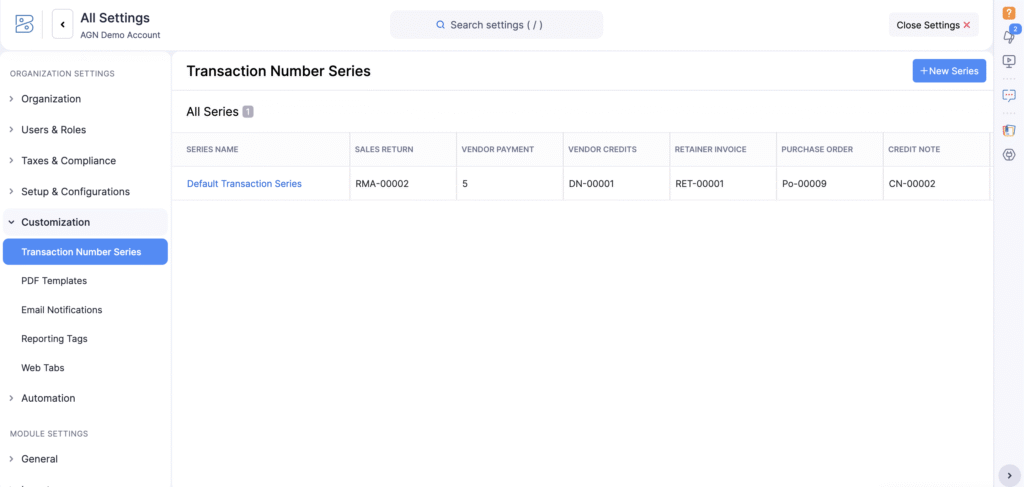Collapse the Customization section
Screen dimensions: 1024x487
click(x=85, y=222)
